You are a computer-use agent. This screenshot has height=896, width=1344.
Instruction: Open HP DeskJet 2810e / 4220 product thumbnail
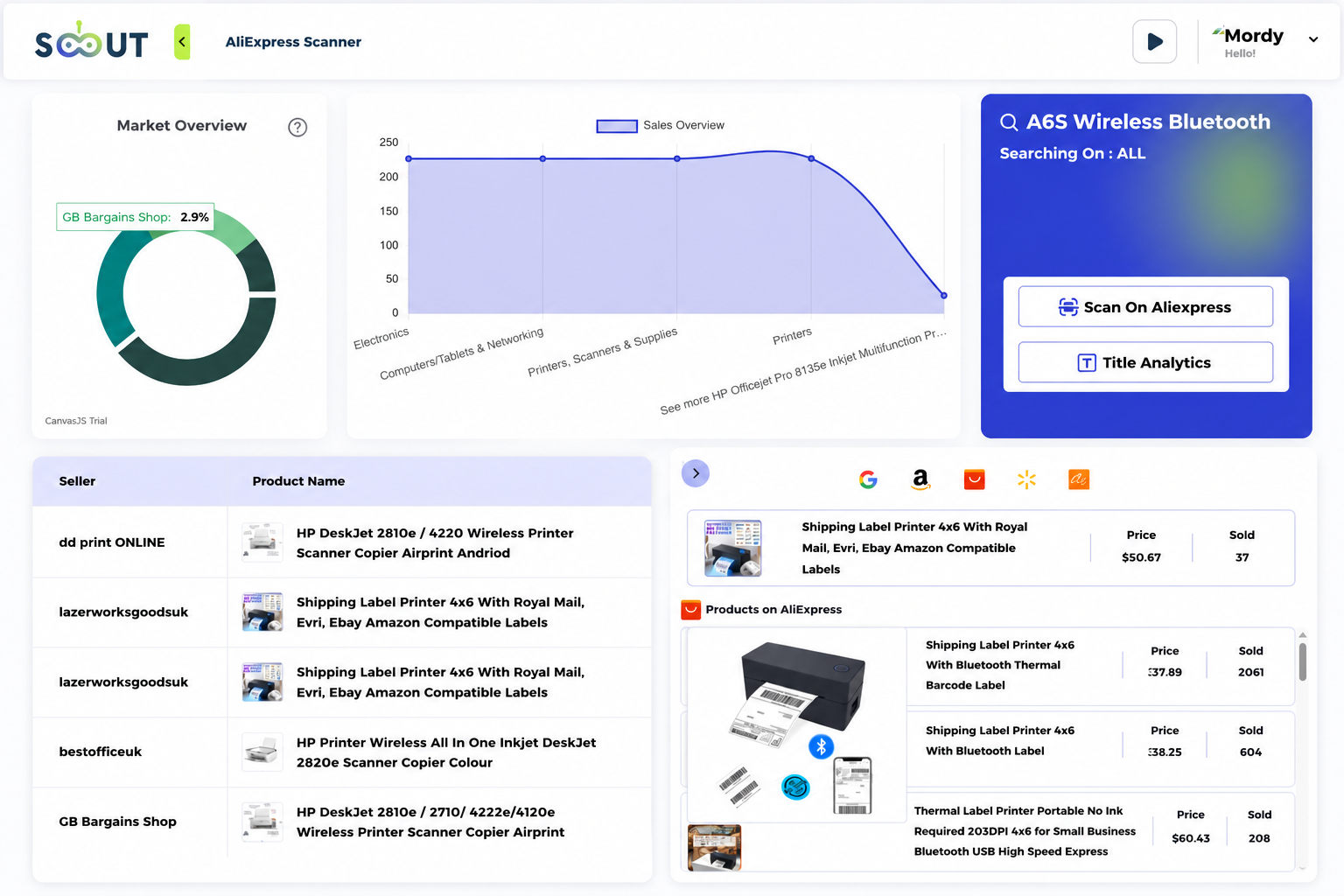coord(262,542)
